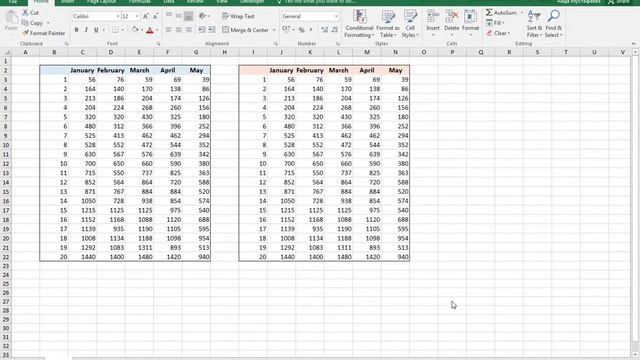Open the Alignment dialog launcher
The height and width of the screenshot is (360, 640).
tap(276, 44)
